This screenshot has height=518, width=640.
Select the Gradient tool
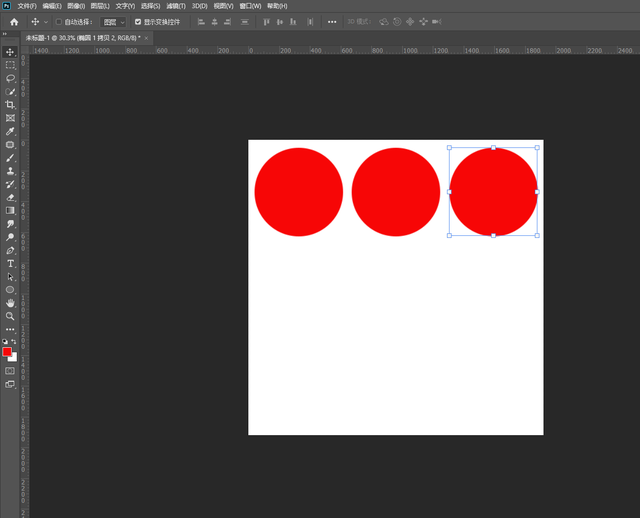click(x=10, y=211)
